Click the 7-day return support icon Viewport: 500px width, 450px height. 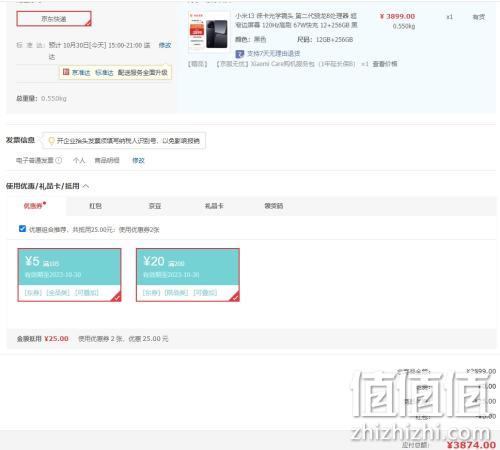(239, 54)
